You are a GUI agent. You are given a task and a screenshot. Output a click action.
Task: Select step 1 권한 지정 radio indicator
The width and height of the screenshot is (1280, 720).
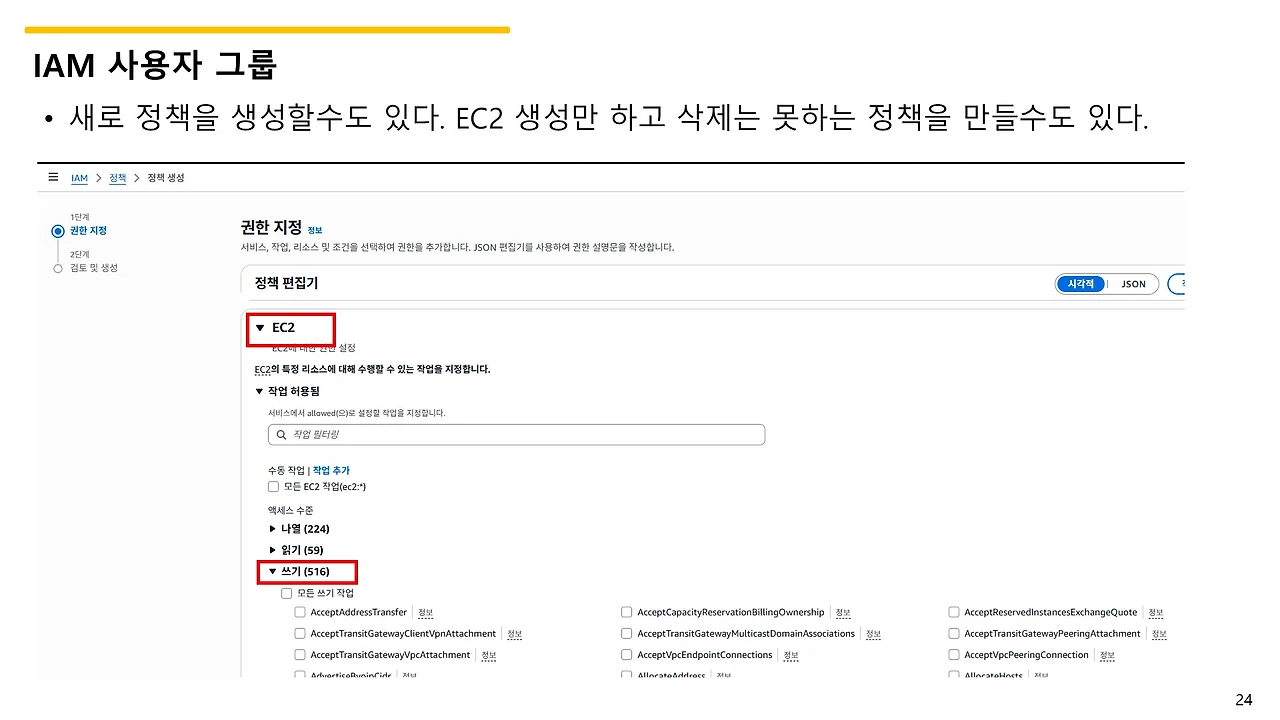coord(58,231)
